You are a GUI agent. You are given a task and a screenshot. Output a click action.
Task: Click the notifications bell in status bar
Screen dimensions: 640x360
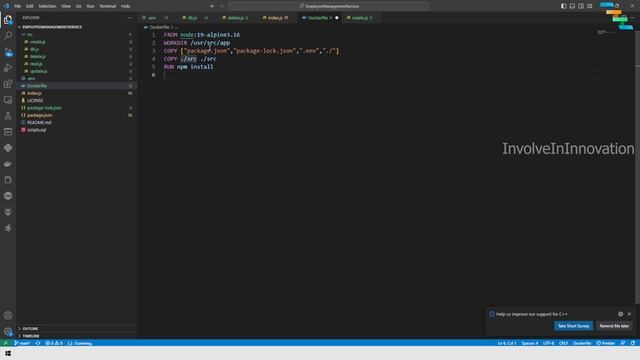coord(633,343)
